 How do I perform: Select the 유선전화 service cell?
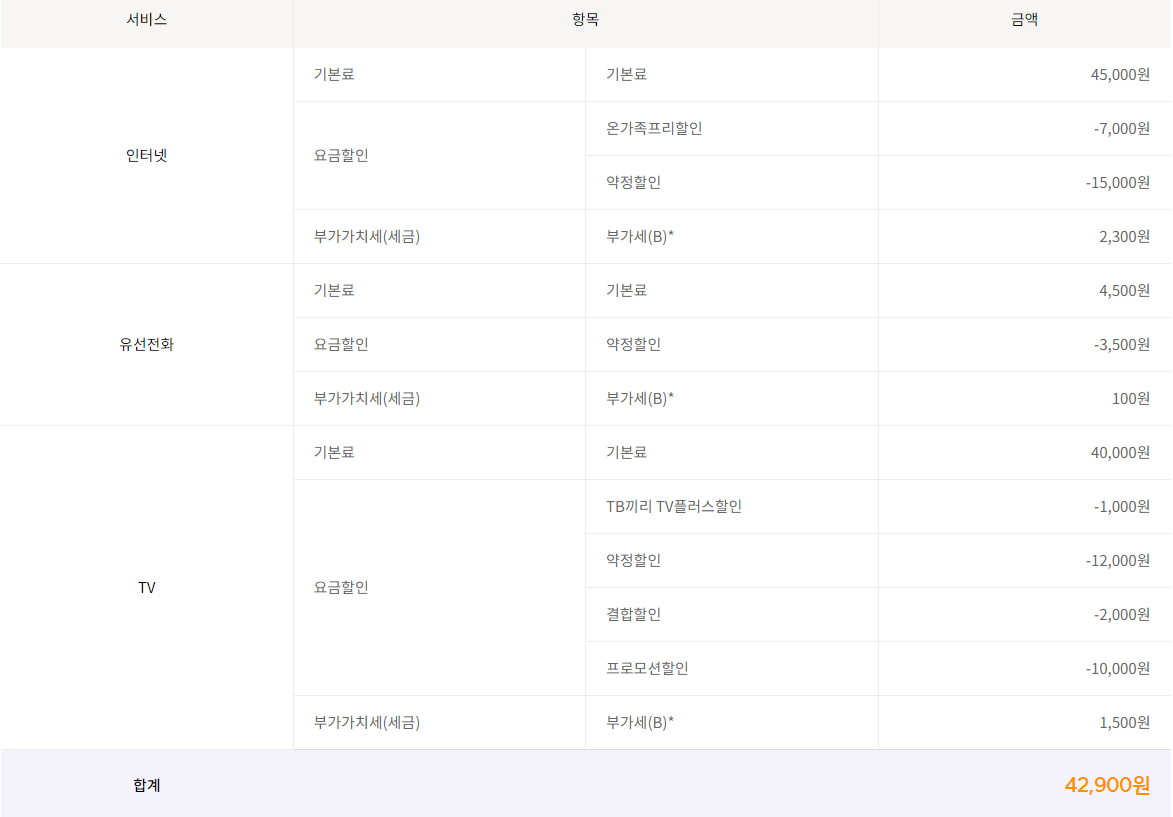(146, 345)
